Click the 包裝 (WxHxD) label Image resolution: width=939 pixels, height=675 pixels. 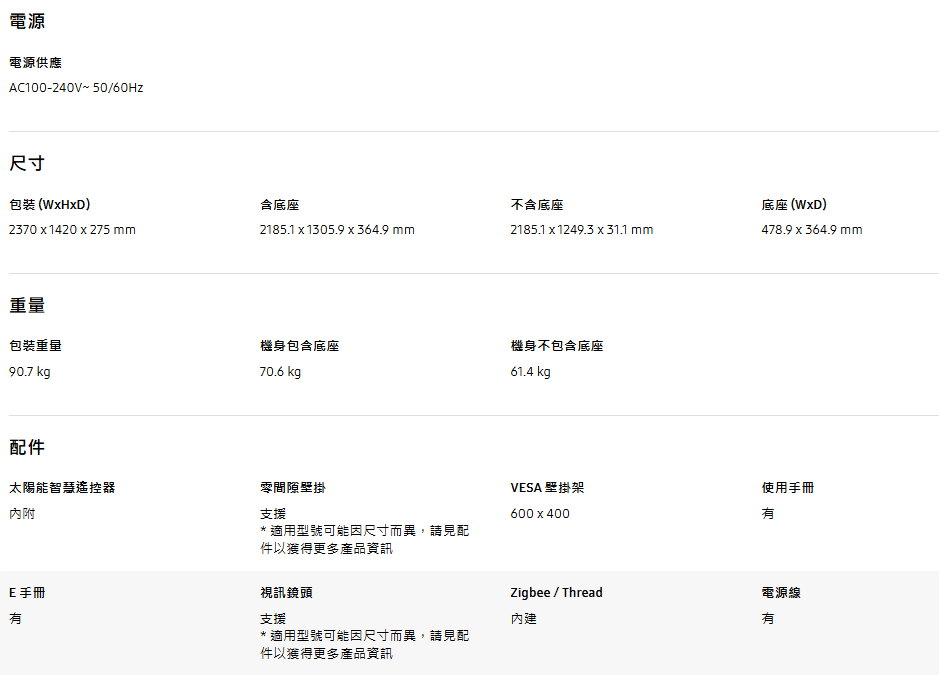click(x=50, y=205)
